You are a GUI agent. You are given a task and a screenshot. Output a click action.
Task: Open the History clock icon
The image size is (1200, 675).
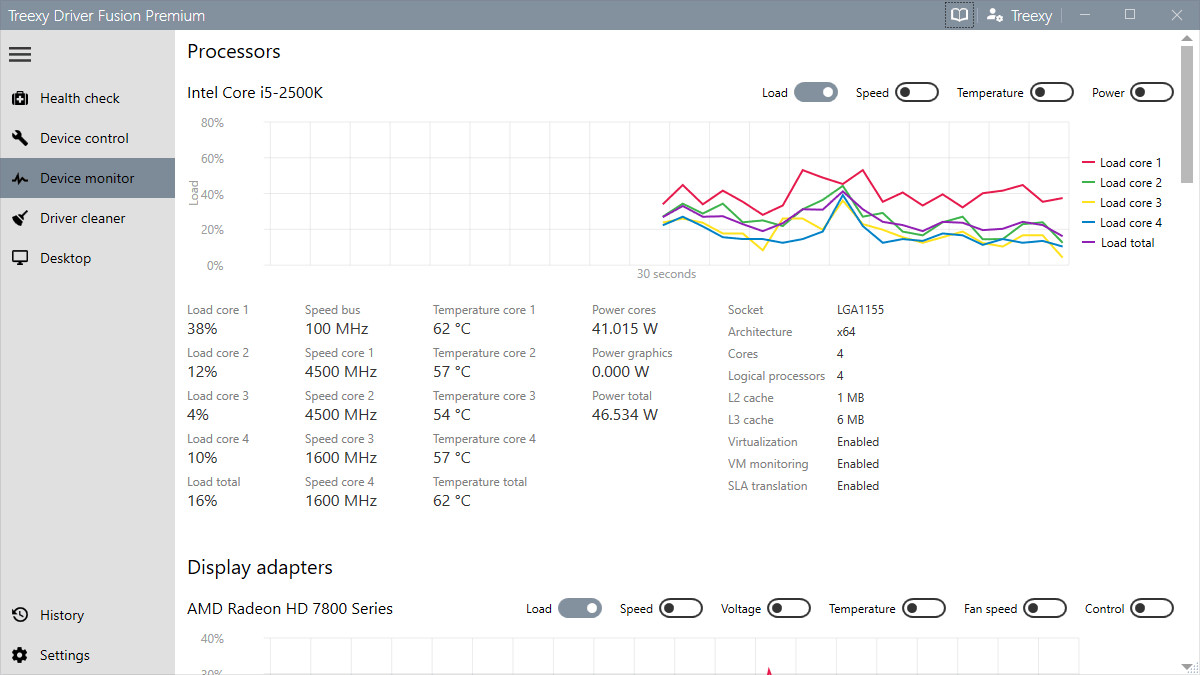(20, 614)
